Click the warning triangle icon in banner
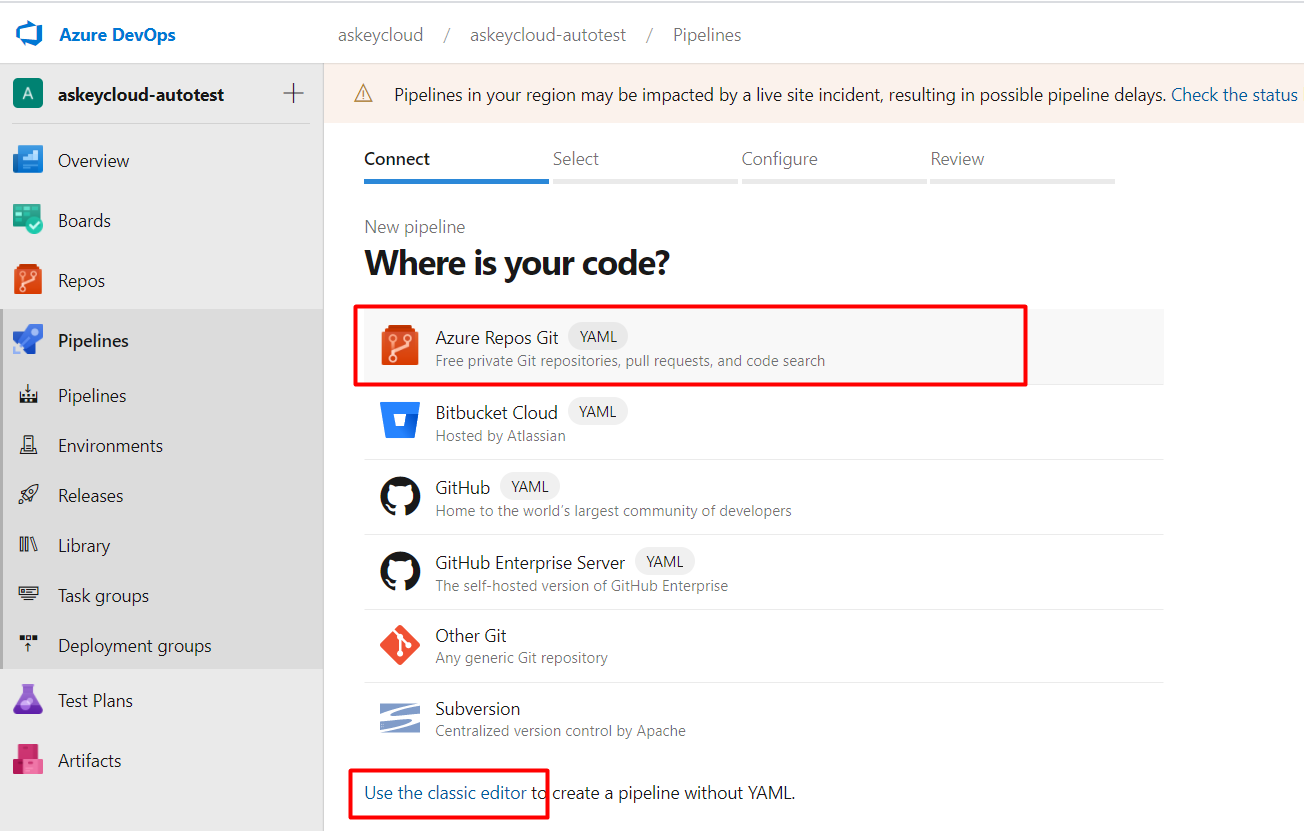Image resolution: width=1304 pixels, height=831 pixels. (363, 94)
